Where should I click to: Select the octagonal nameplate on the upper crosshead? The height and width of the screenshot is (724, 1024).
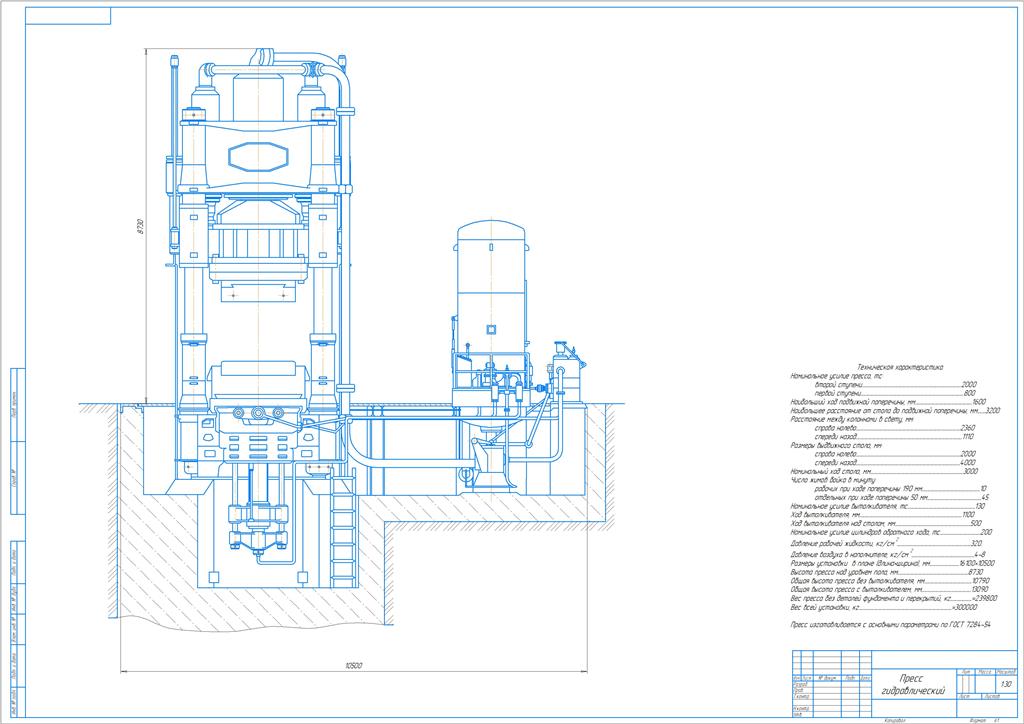click(258, 155)
